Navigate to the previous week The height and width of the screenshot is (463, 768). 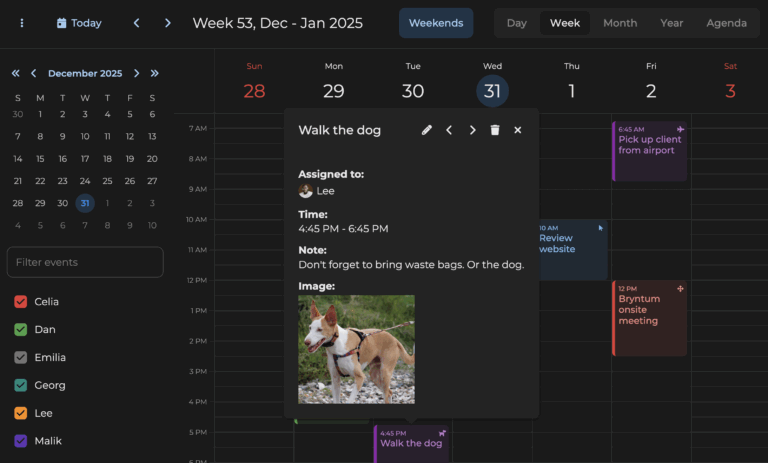[137, 23]
